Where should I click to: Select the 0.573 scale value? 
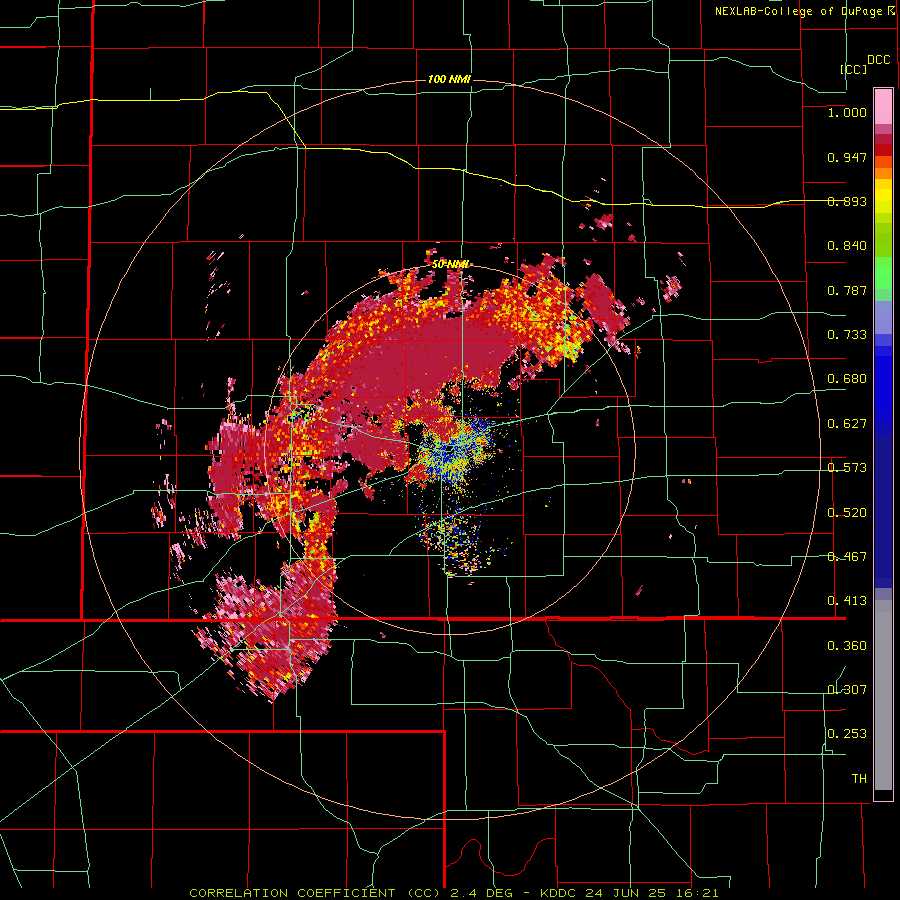(x=847, y=468)
